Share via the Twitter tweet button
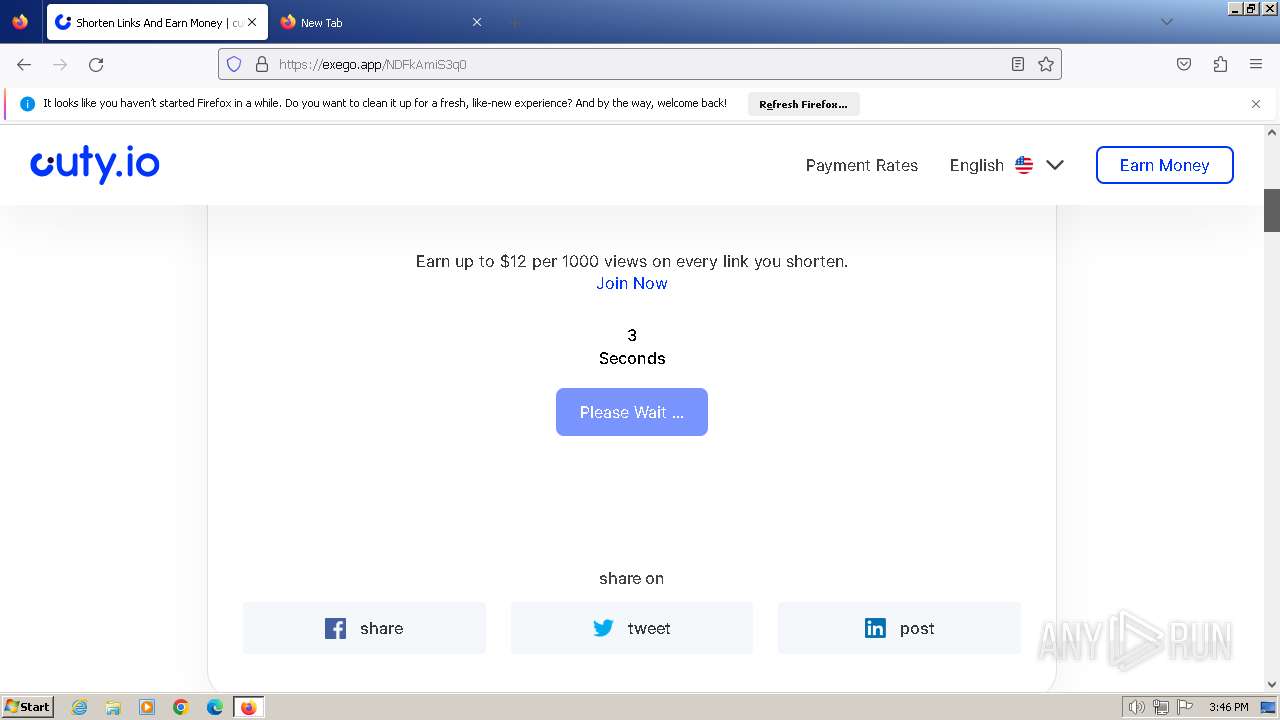Viewport: 1280px width, 720px height. 632,628
